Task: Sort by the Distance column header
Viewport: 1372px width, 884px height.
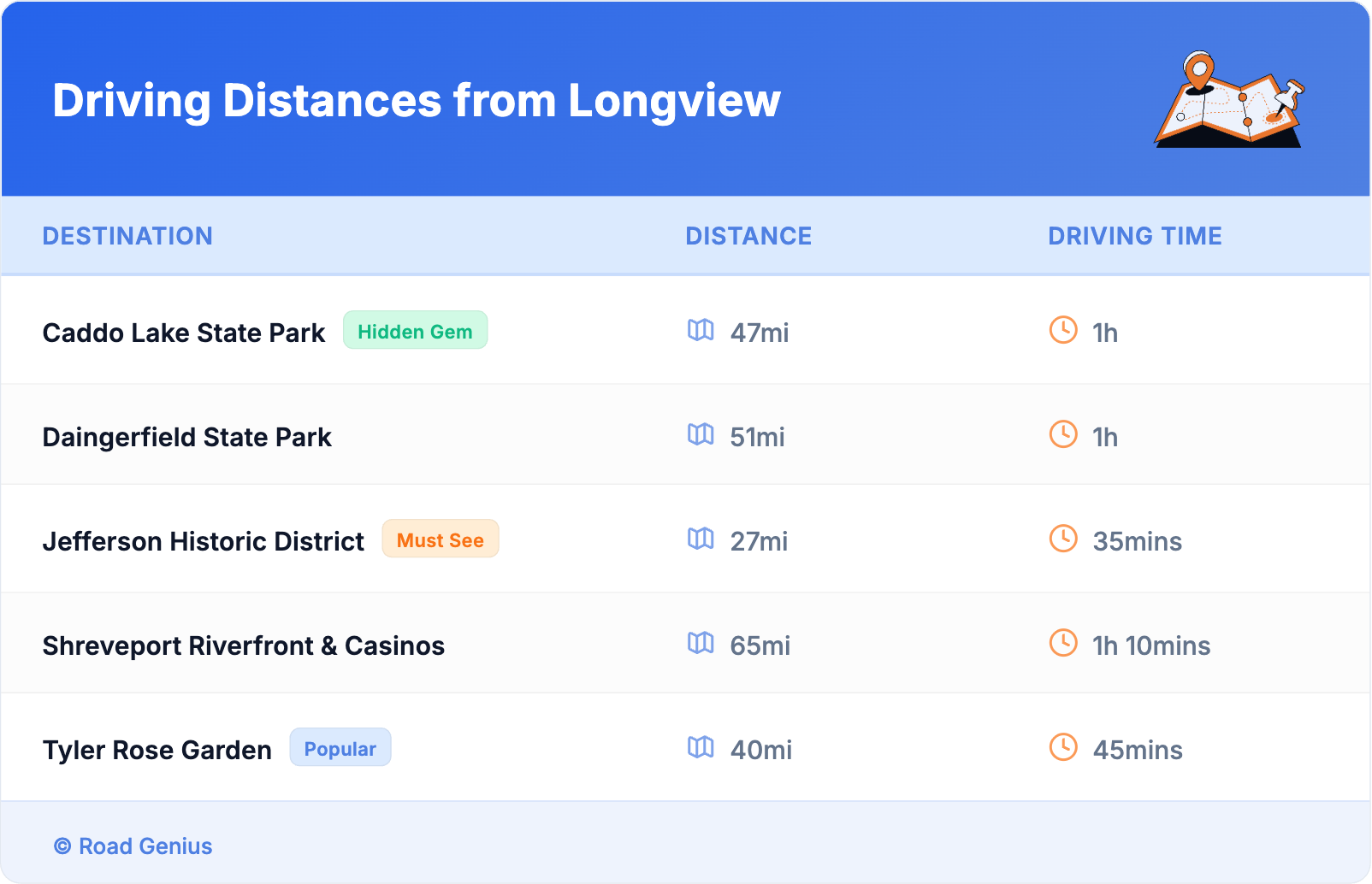Action: tap(748, 236)
